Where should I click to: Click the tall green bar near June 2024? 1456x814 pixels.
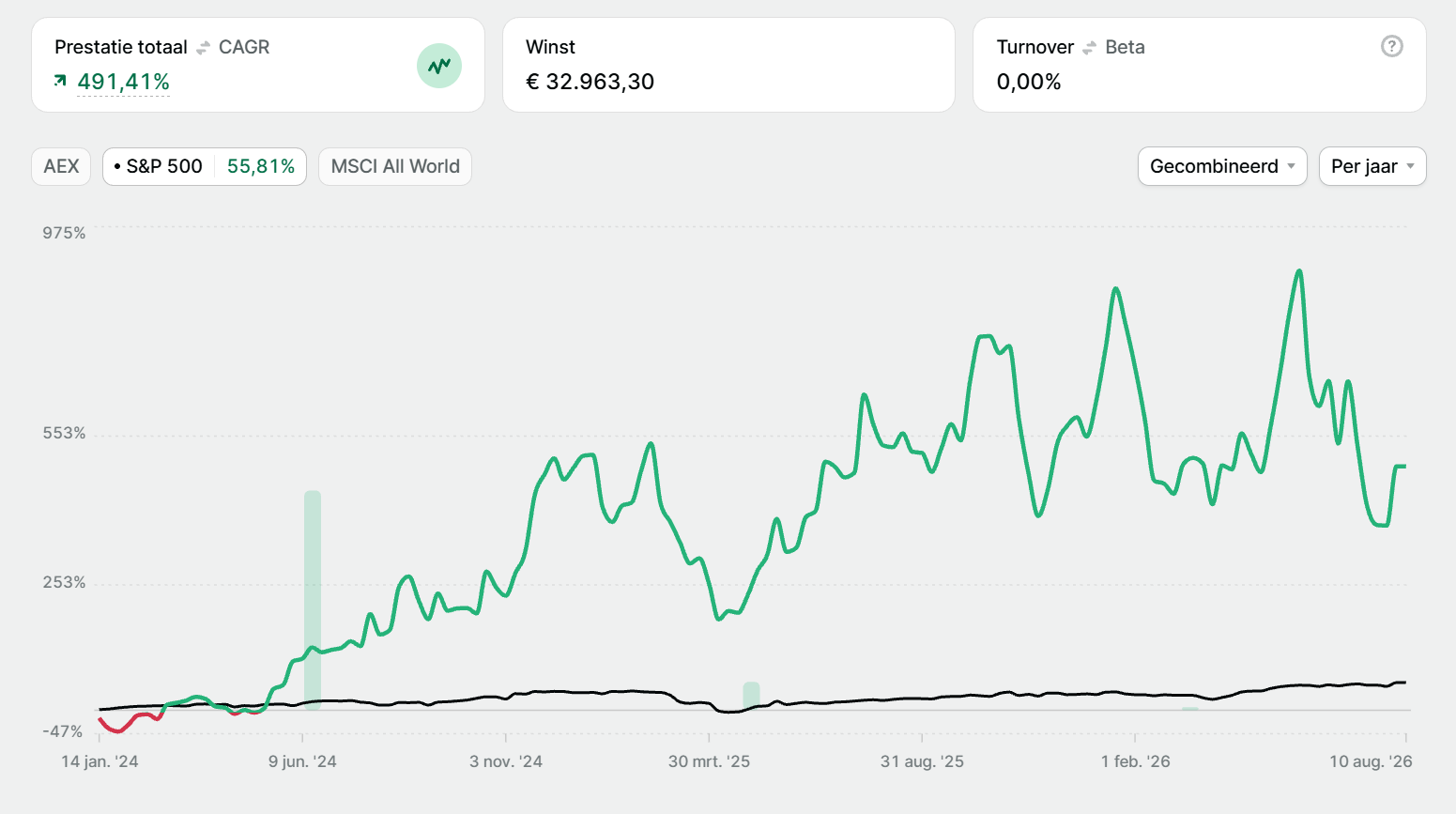pos(313,600)
